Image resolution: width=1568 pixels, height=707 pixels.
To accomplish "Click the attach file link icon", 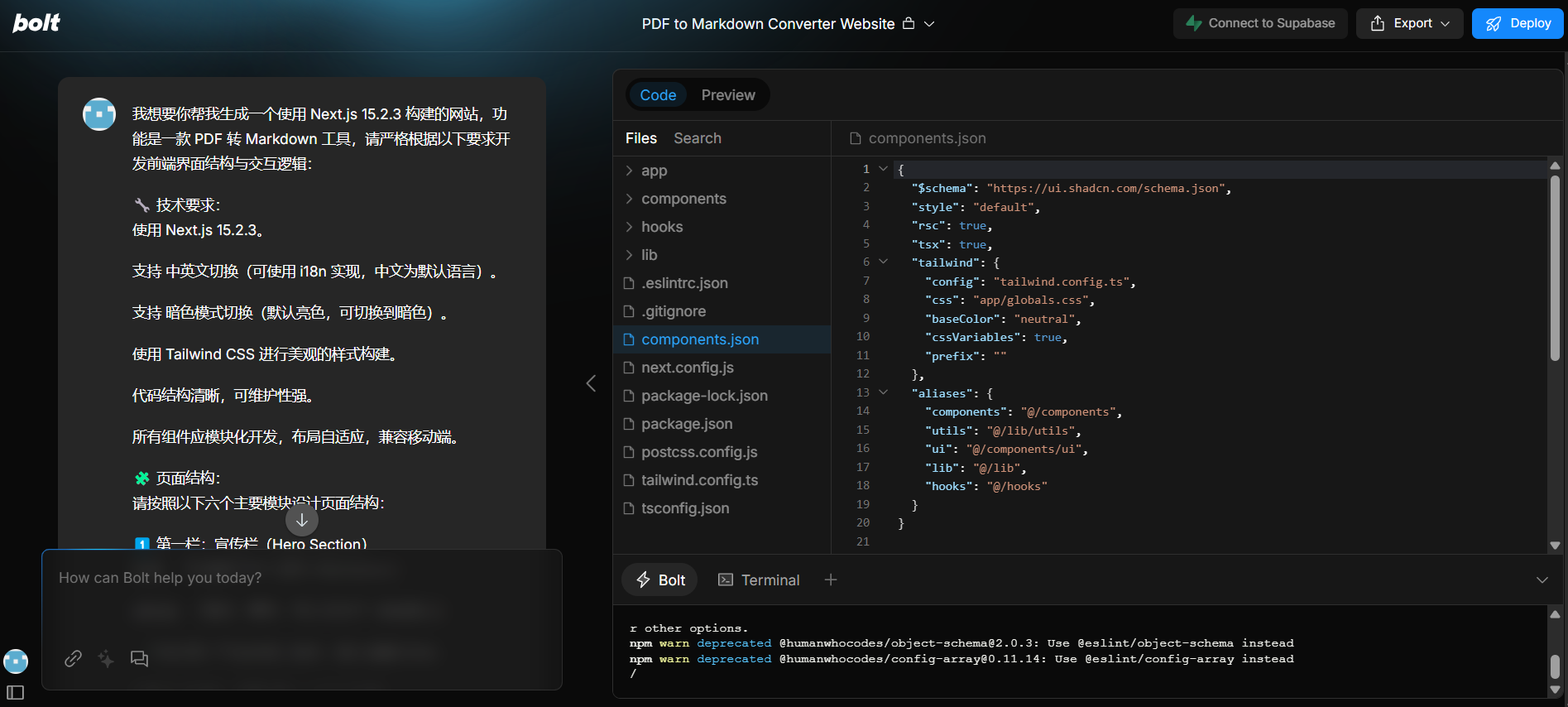I will [73, 659].
